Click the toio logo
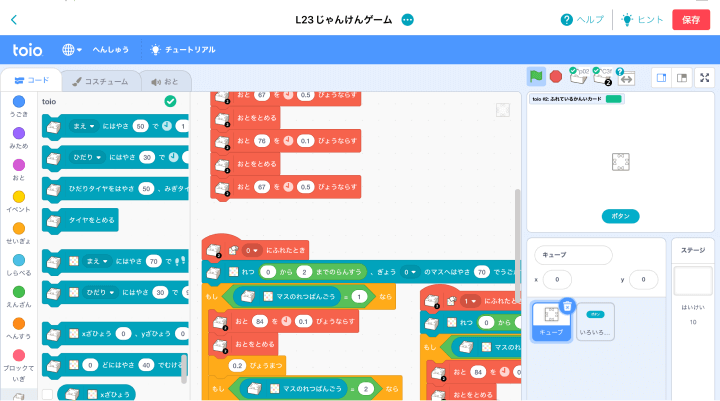720x401 pixels. (x=28, y=50)
